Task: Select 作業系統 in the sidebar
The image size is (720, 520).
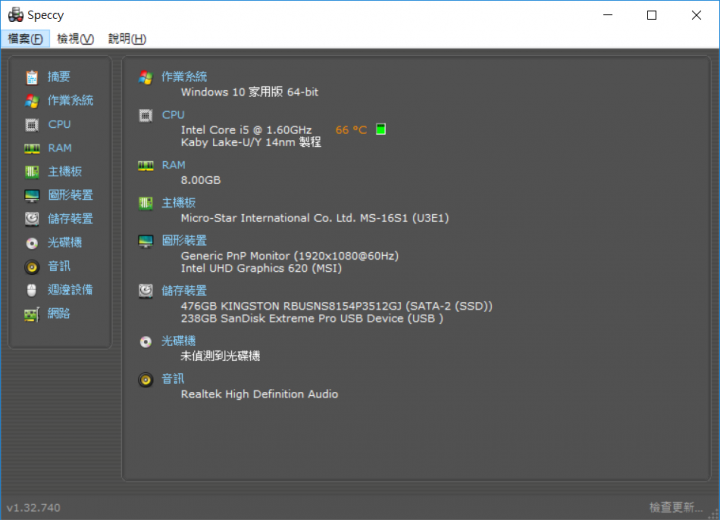Action: [70, 101]
